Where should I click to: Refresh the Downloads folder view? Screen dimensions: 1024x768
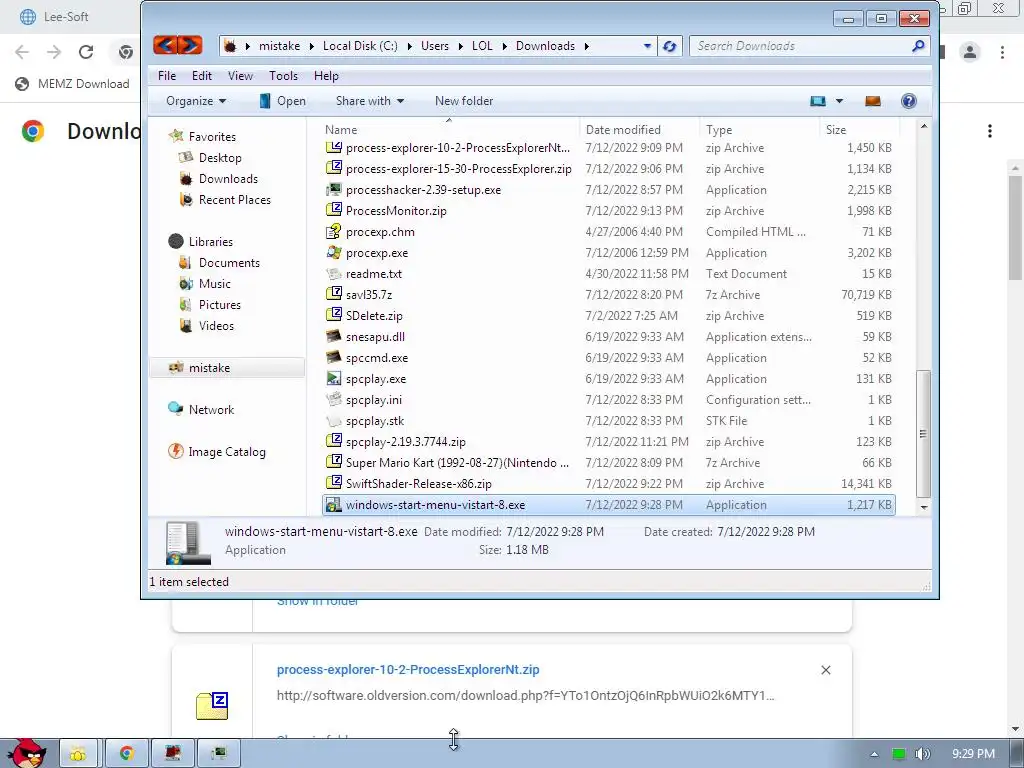click(669, 46)
